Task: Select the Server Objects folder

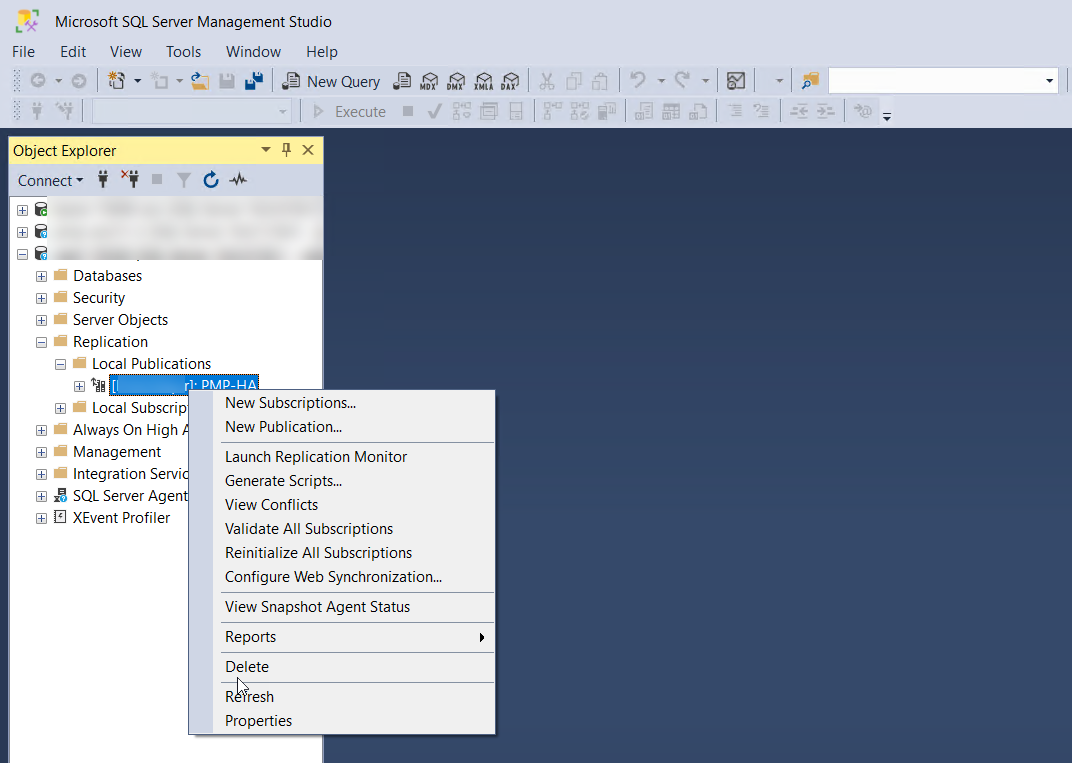Action: (x=120, y=320)
